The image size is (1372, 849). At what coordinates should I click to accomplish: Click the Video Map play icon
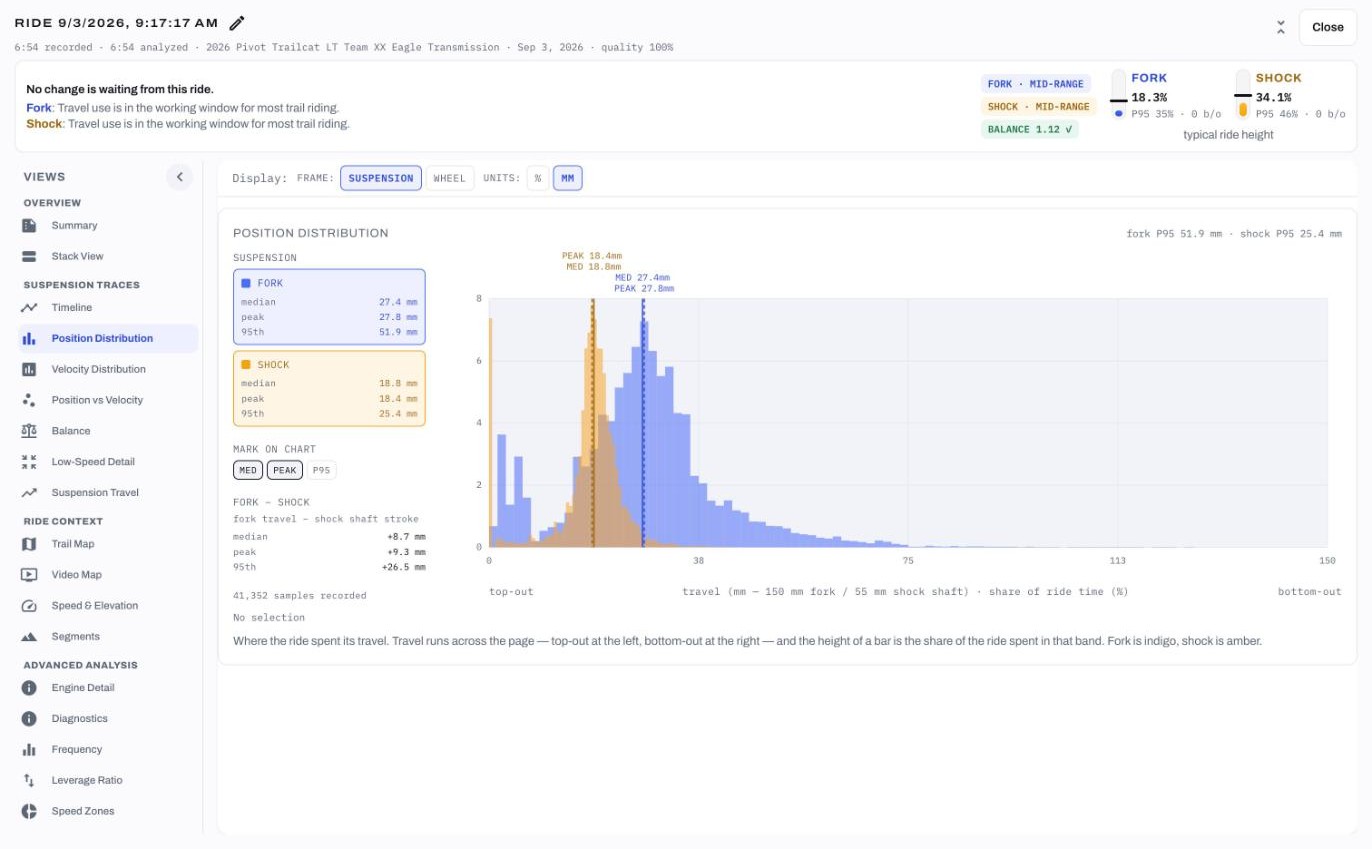29,575
